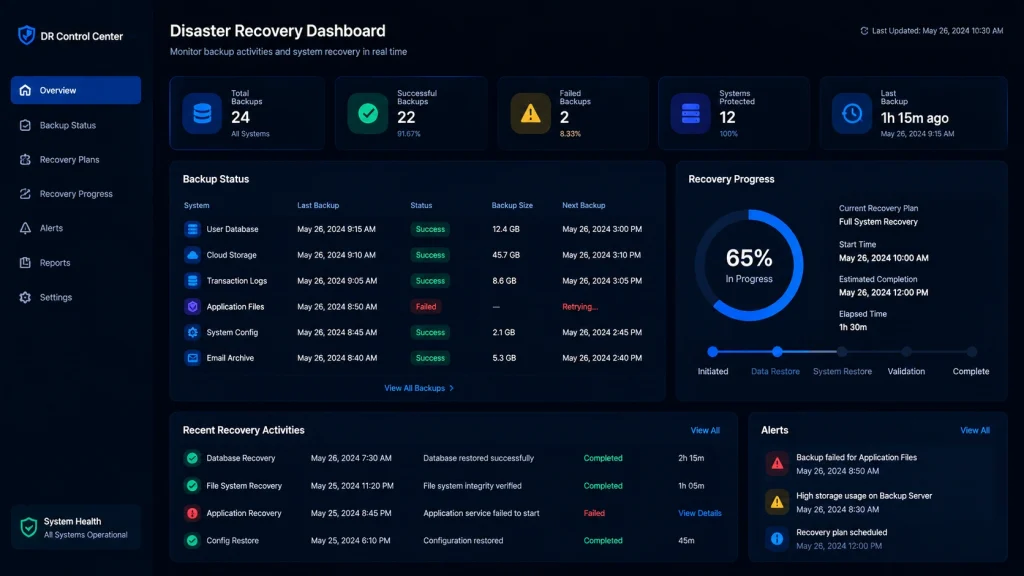Click the System Restore step marker

click(842, 351)
